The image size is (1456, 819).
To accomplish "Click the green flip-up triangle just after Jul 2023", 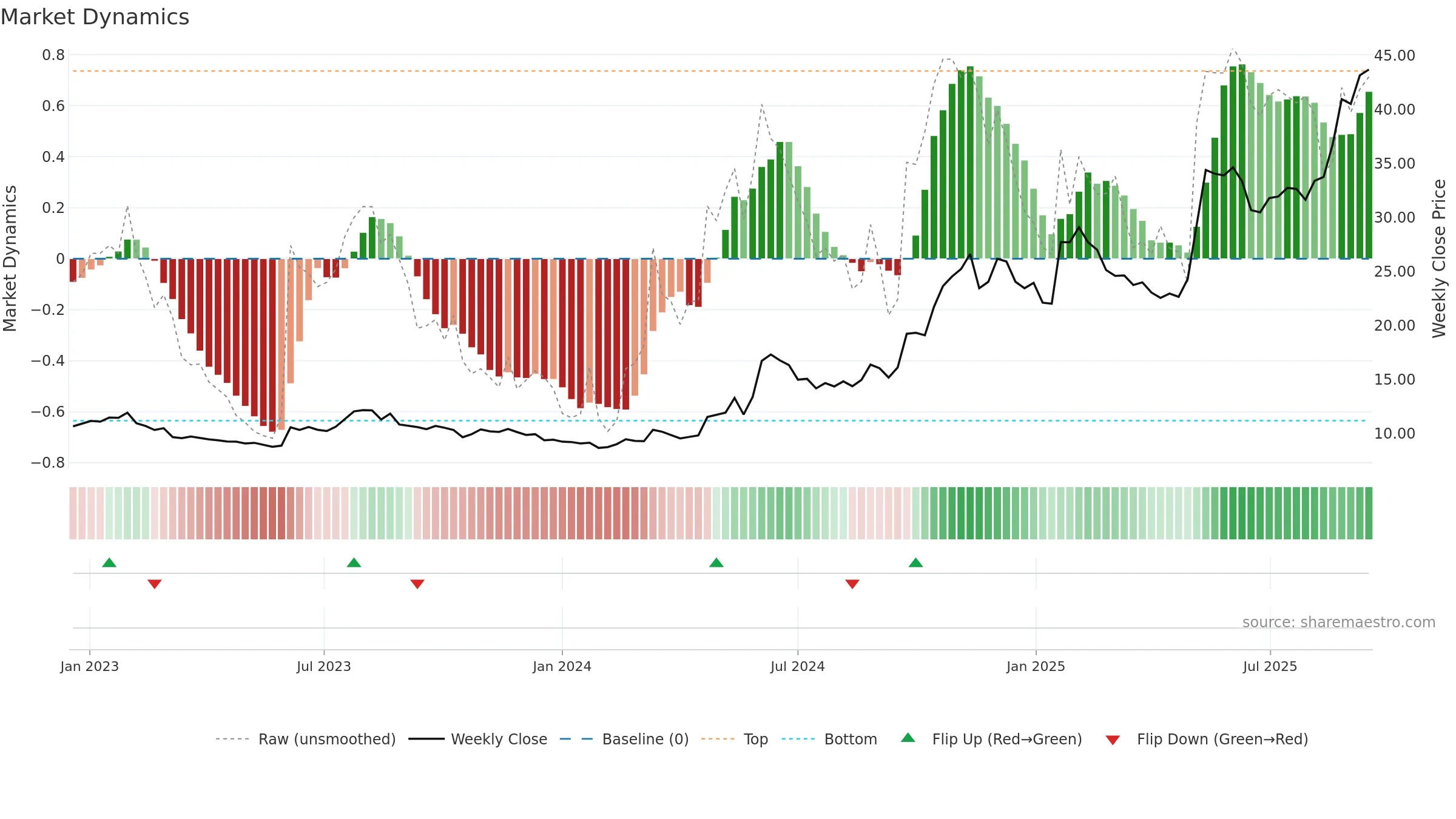I will [354, 562].
